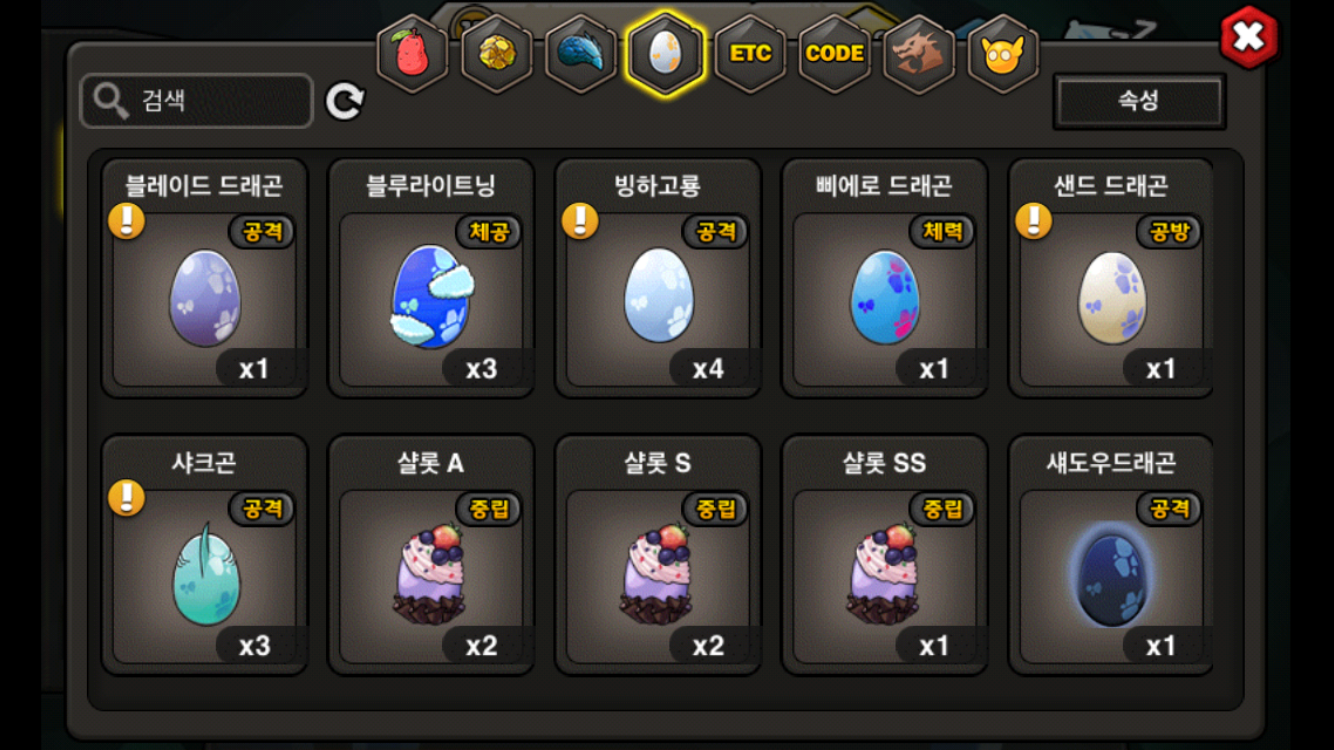Tap the exclamation badge on 샤크곤 egg

tap(127, 497)
